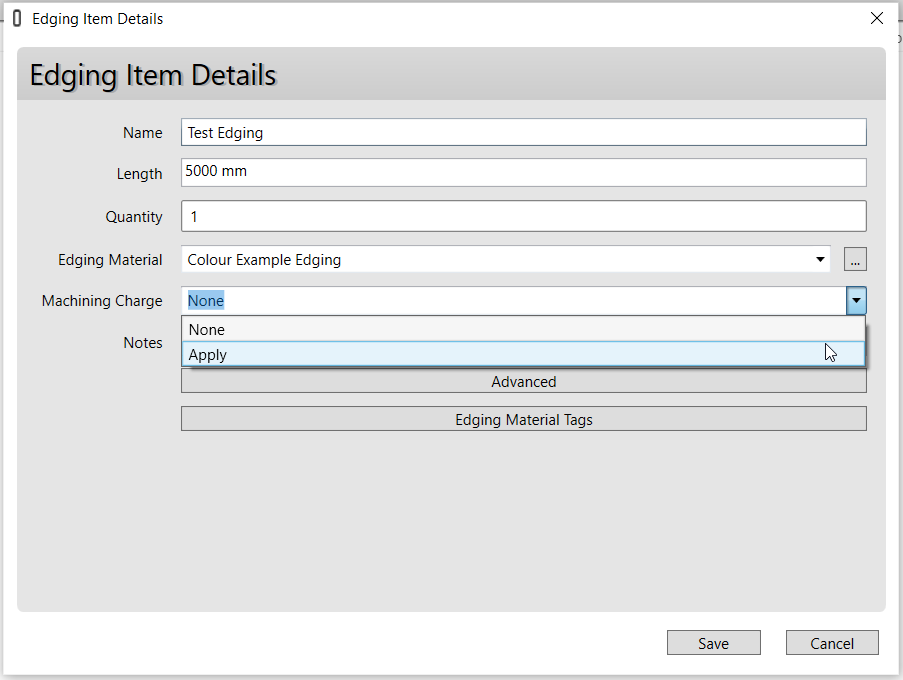This screenshot has width=903, height=680.
Task: Click the highlighted Machining Charge text box
Action: coord(510,301)
